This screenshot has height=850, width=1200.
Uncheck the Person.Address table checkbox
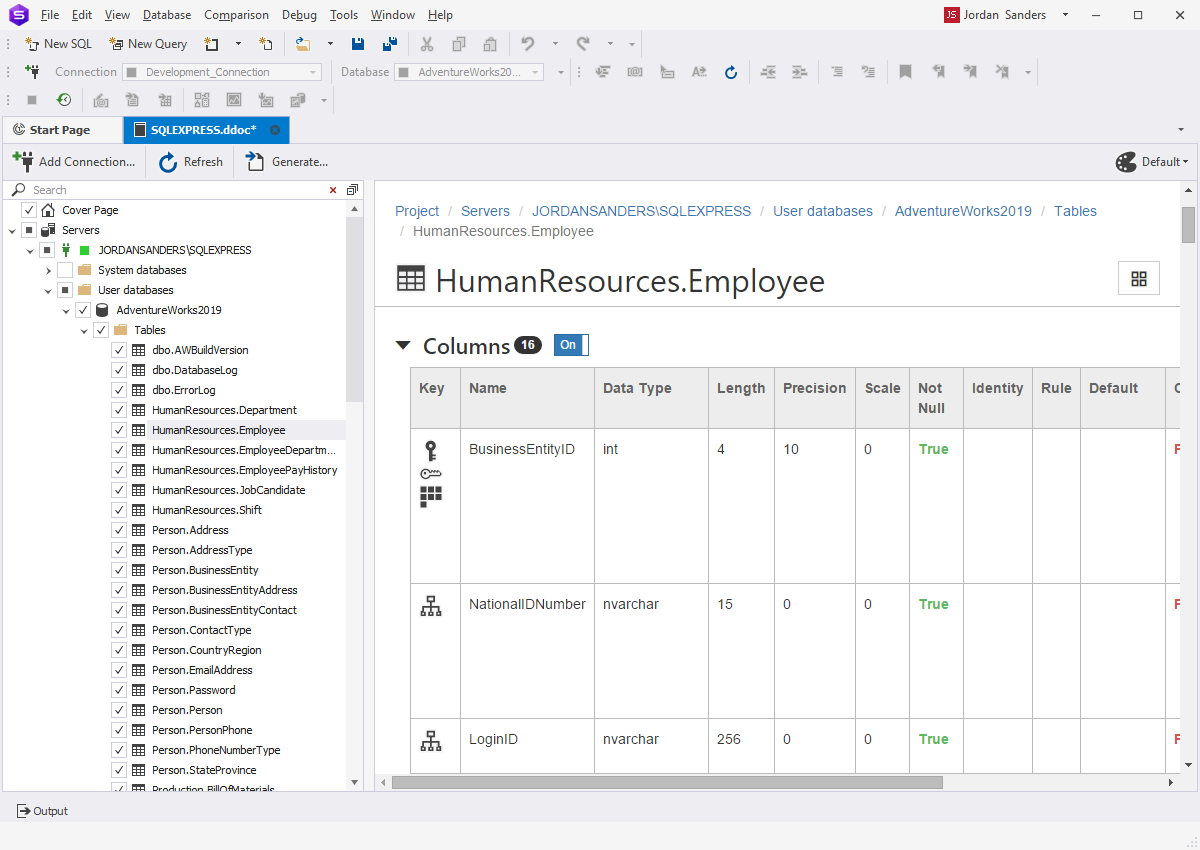point(119,530)
